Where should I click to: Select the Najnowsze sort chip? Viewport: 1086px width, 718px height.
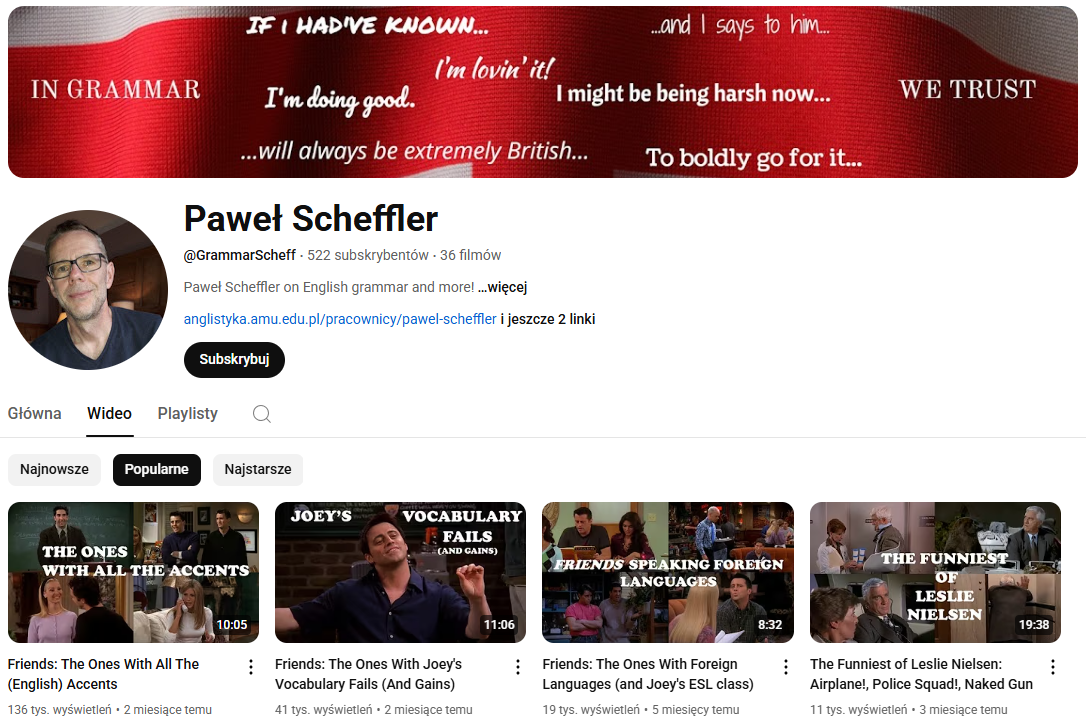tap(54, 469)
